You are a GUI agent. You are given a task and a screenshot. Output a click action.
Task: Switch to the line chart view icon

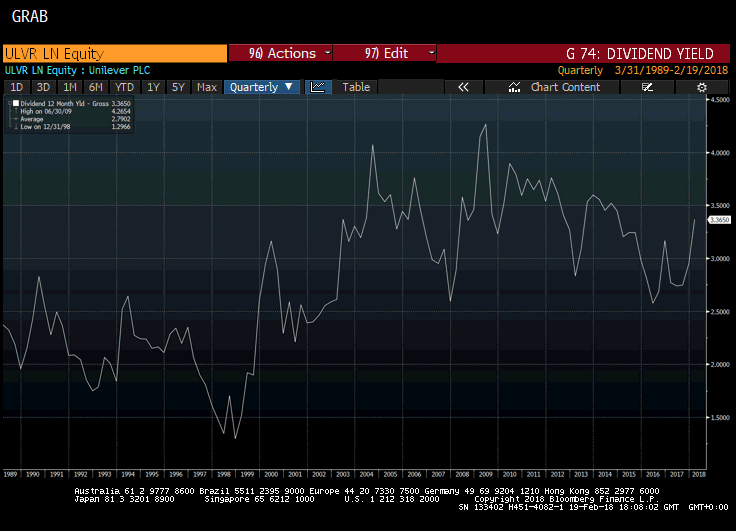318,87
